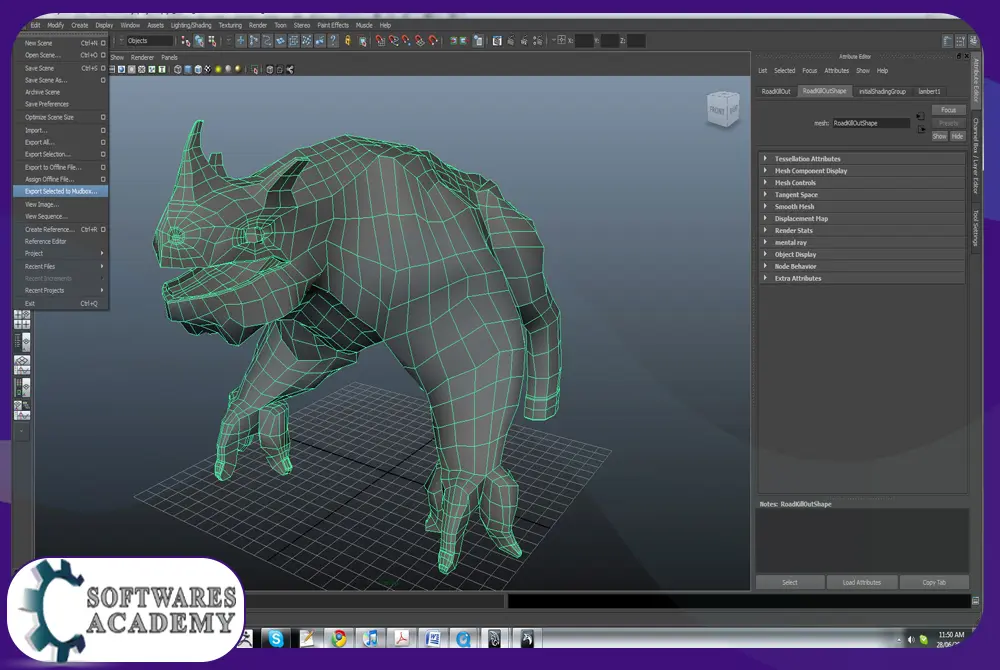Image resolution: width=1000 pixels, height=670 pixels.
Task: Click the wireframe cube shading icon
Action: coord(177,69)
